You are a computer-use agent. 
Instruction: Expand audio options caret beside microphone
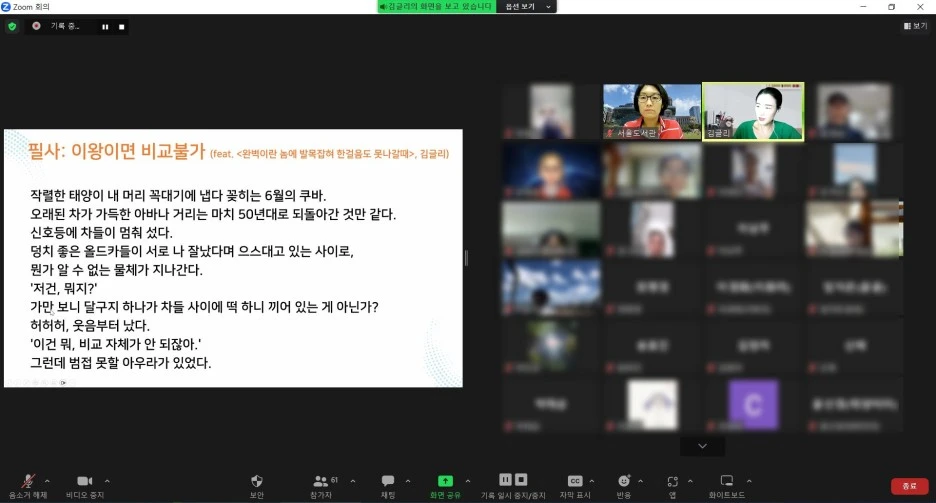pos(47,481)
